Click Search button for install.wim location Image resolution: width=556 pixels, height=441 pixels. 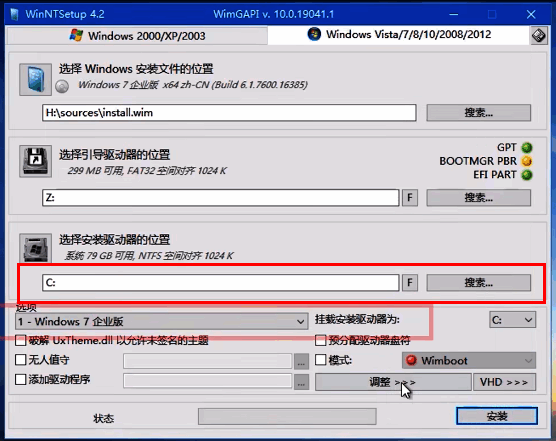point(479,113)
